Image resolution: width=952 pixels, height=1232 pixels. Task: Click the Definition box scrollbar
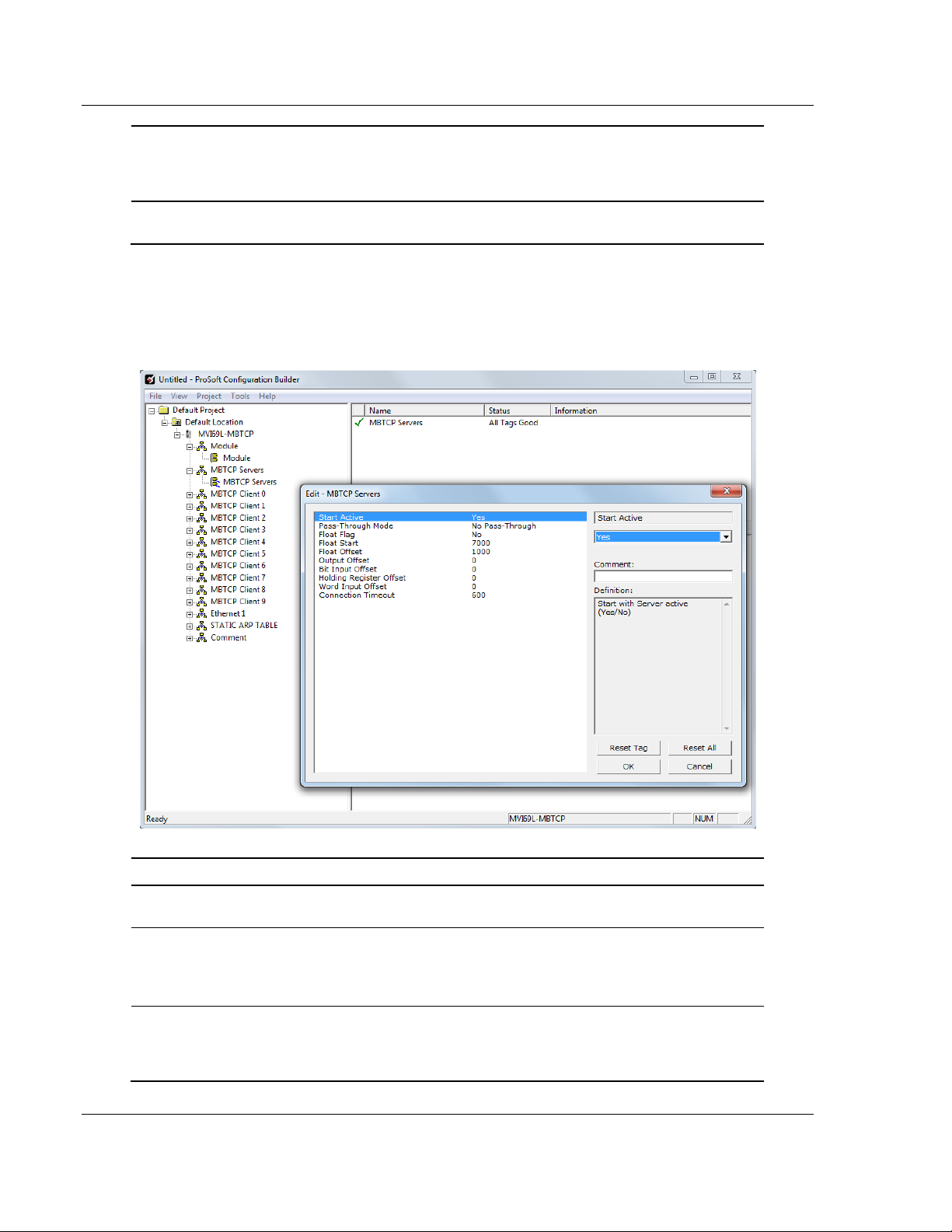pyautogui.click(x=727, y=666)
